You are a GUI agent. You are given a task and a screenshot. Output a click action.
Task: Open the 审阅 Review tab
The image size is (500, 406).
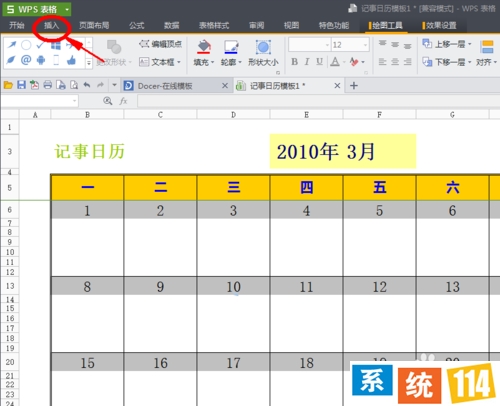(257, 25)
